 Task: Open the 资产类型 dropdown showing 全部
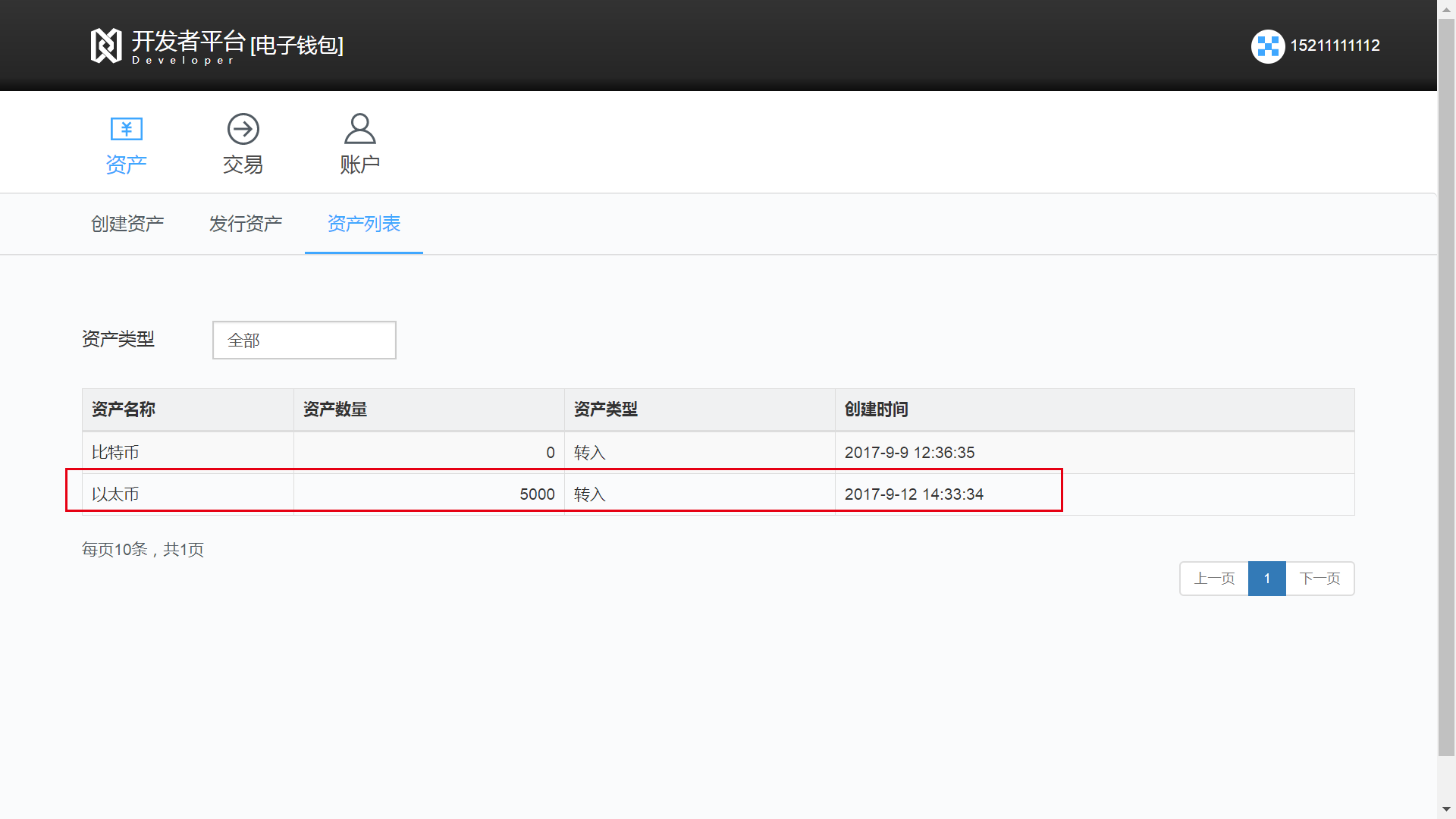pos(304,340)
